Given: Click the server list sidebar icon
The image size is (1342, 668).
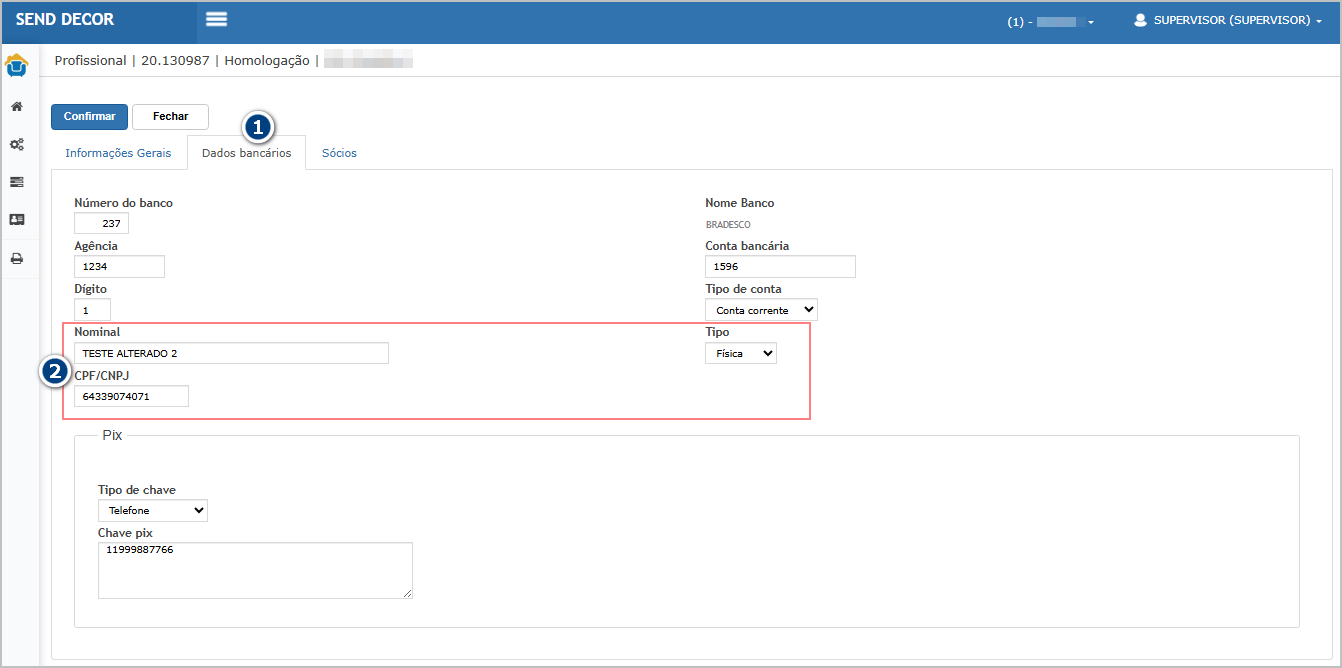Looking at the screenshot, I should pyautogui.click(x=17, y=182).
